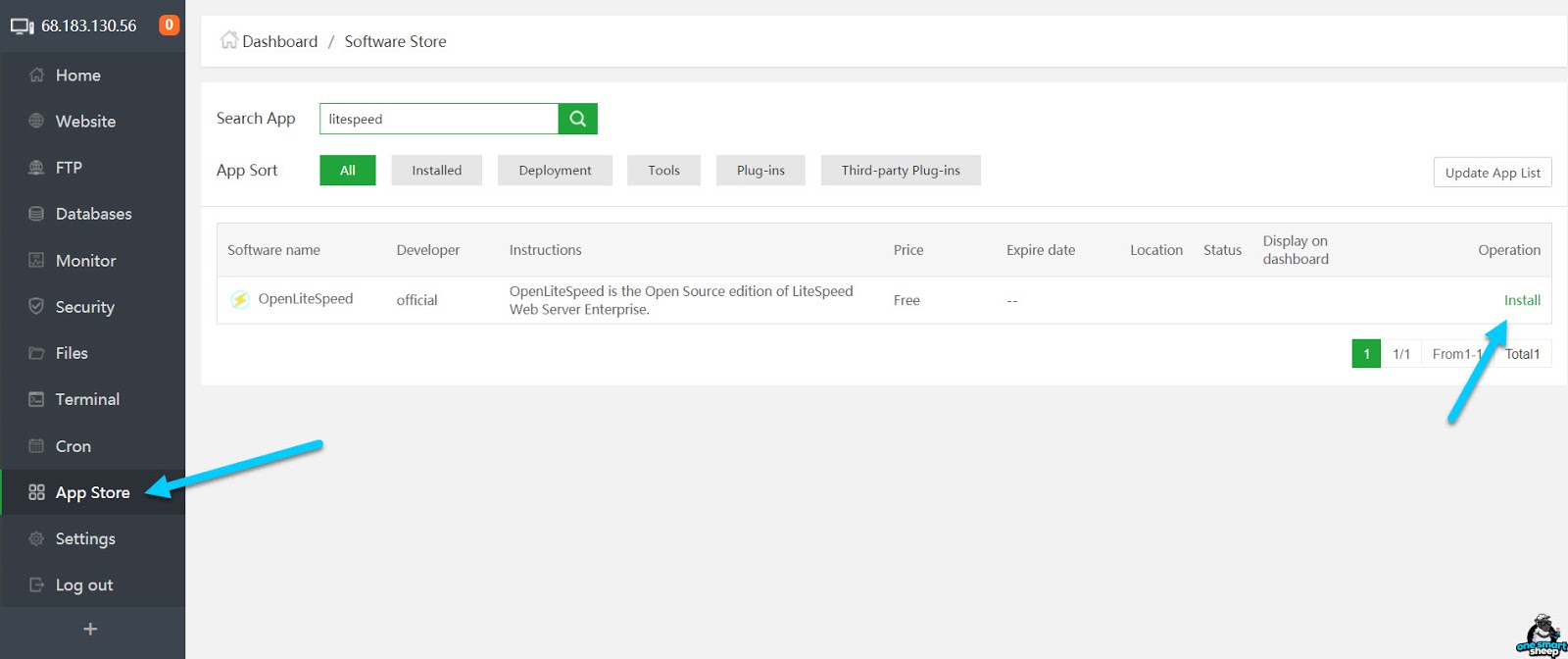Image resolution: width=1568 pixels, height=659 pixels.
Task: Select page 1 in pagination
Action: point(1365,354)
